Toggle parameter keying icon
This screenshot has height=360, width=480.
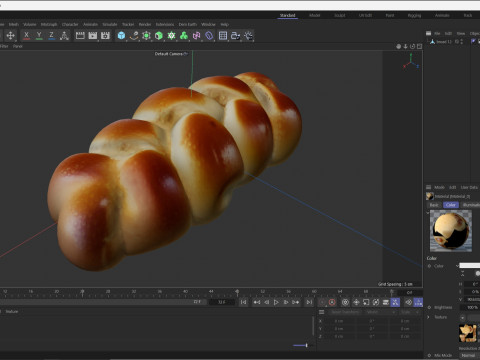386,302
